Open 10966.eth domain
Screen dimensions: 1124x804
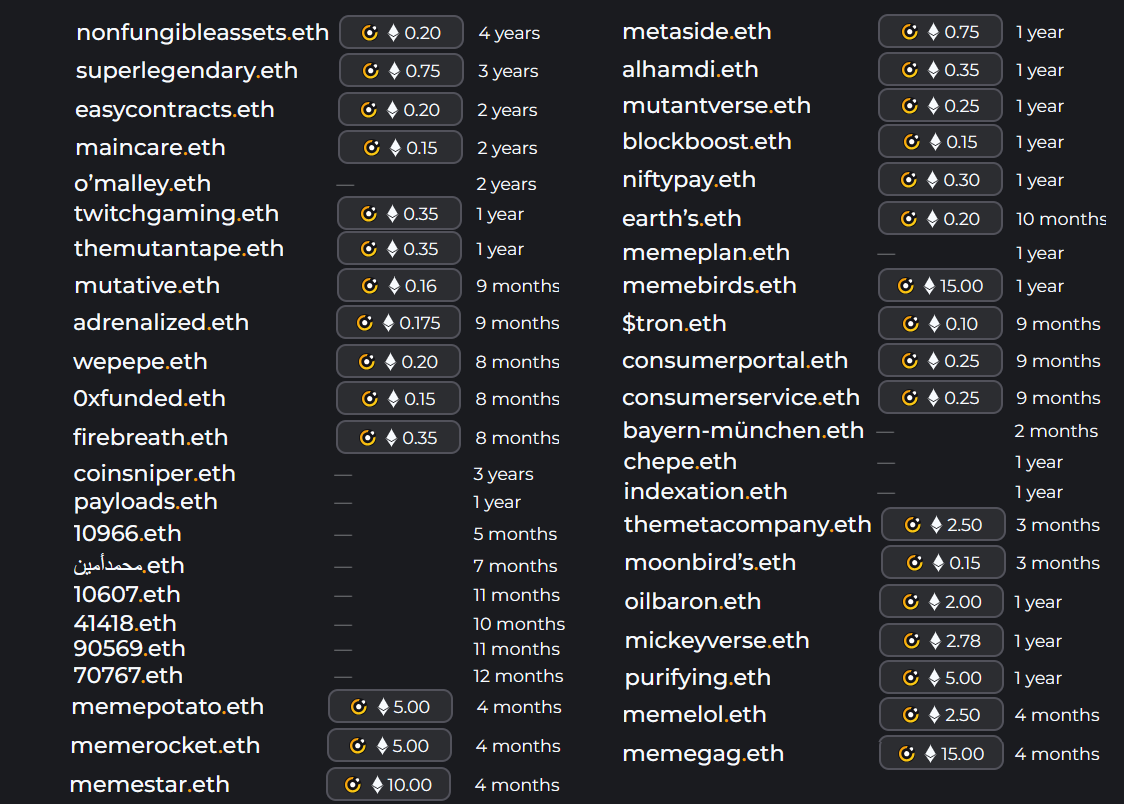pos(127,534)
